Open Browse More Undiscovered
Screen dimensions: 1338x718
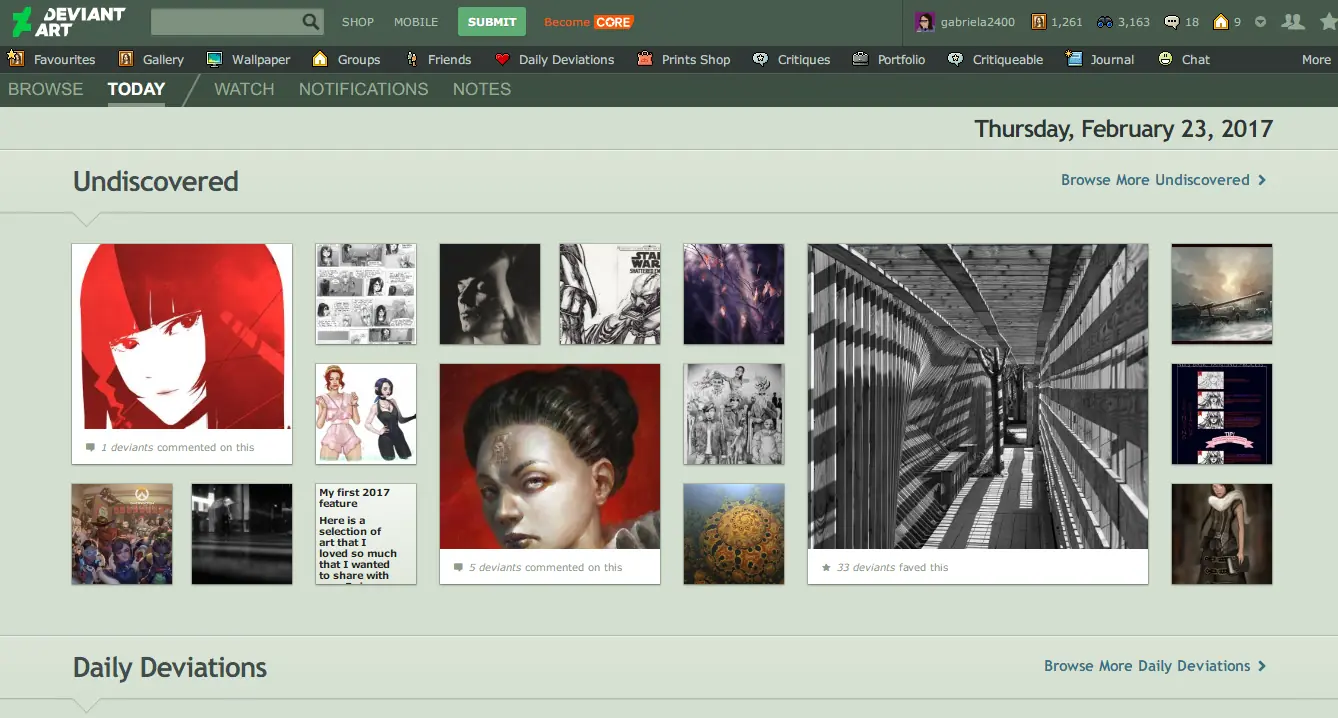[x=1155, y=180]
